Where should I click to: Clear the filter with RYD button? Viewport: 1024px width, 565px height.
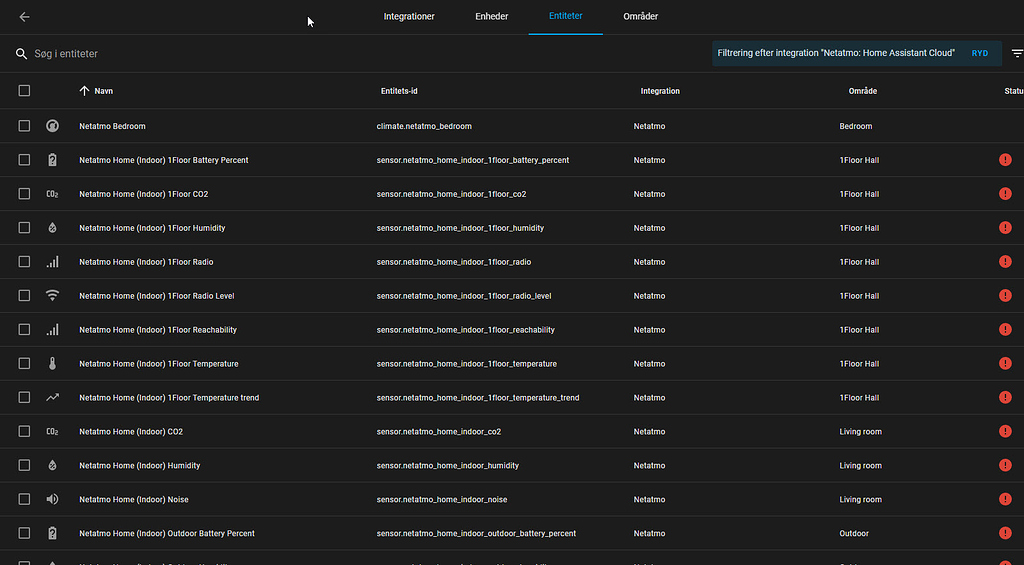(x=979, y=53)
